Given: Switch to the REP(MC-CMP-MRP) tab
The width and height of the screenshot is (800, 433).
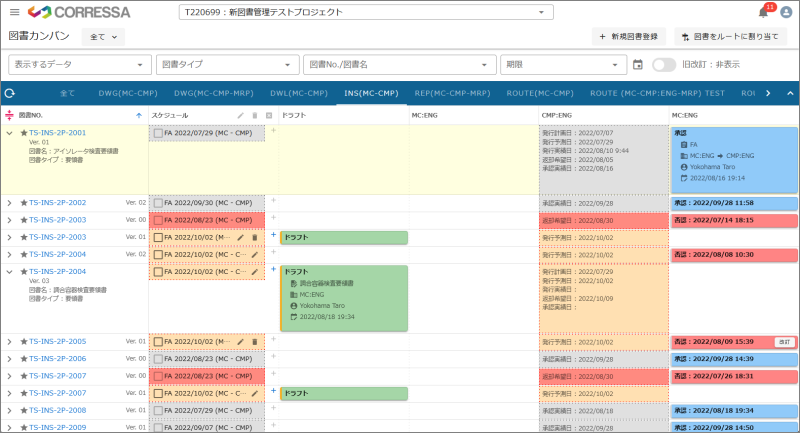Looking at the screenshot, I should 453,93.
